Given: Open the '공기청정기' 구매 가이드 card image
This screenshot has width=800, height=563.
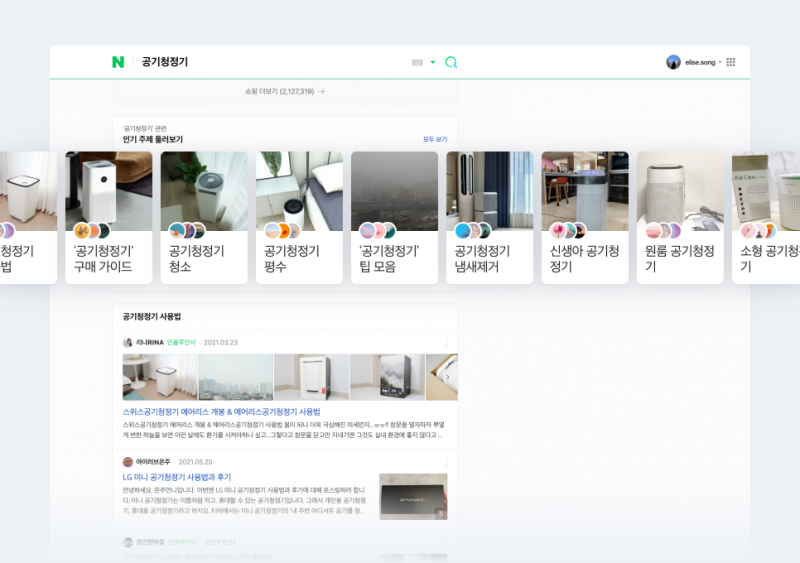Looking at the screenshot, I should 109,191.
